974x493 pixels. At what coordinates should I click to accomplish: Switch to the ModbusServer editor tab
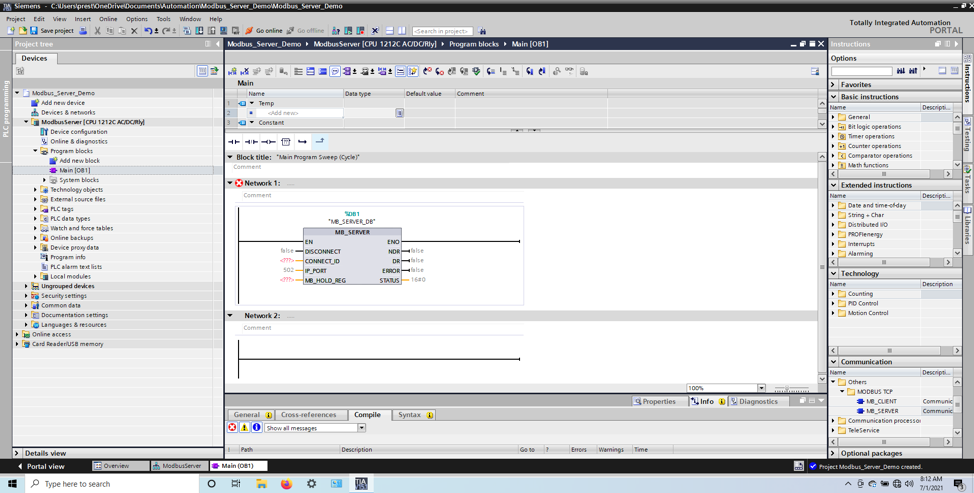click(x=178, y=466)
